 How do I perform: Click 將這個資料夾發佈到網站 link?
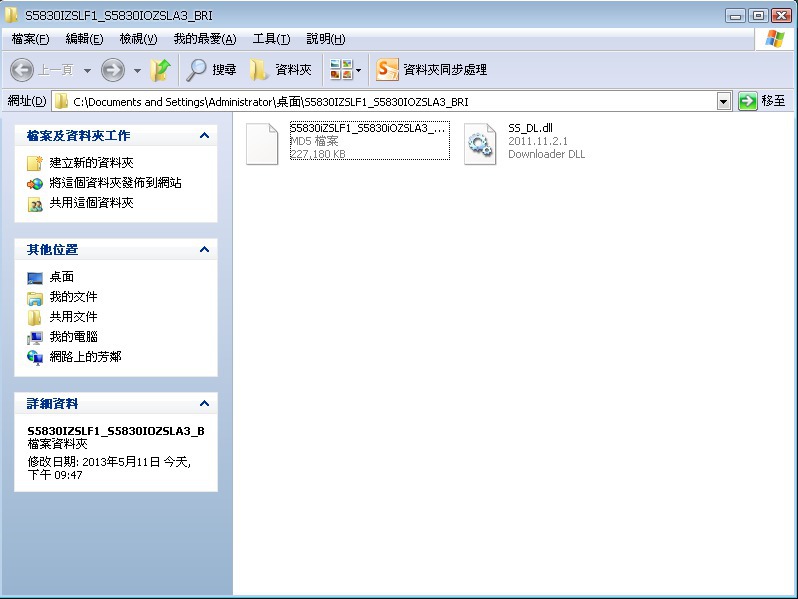pos(115,183)
